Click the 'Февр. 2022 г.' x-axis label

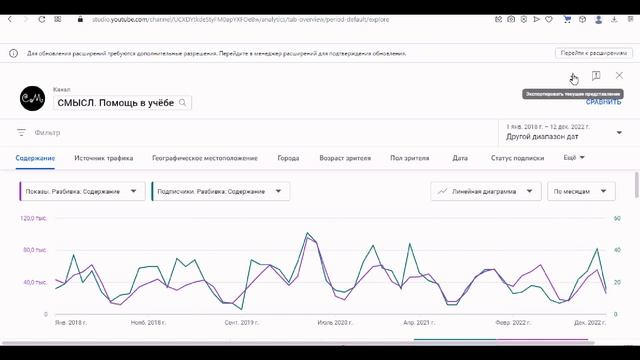point(513,322)
